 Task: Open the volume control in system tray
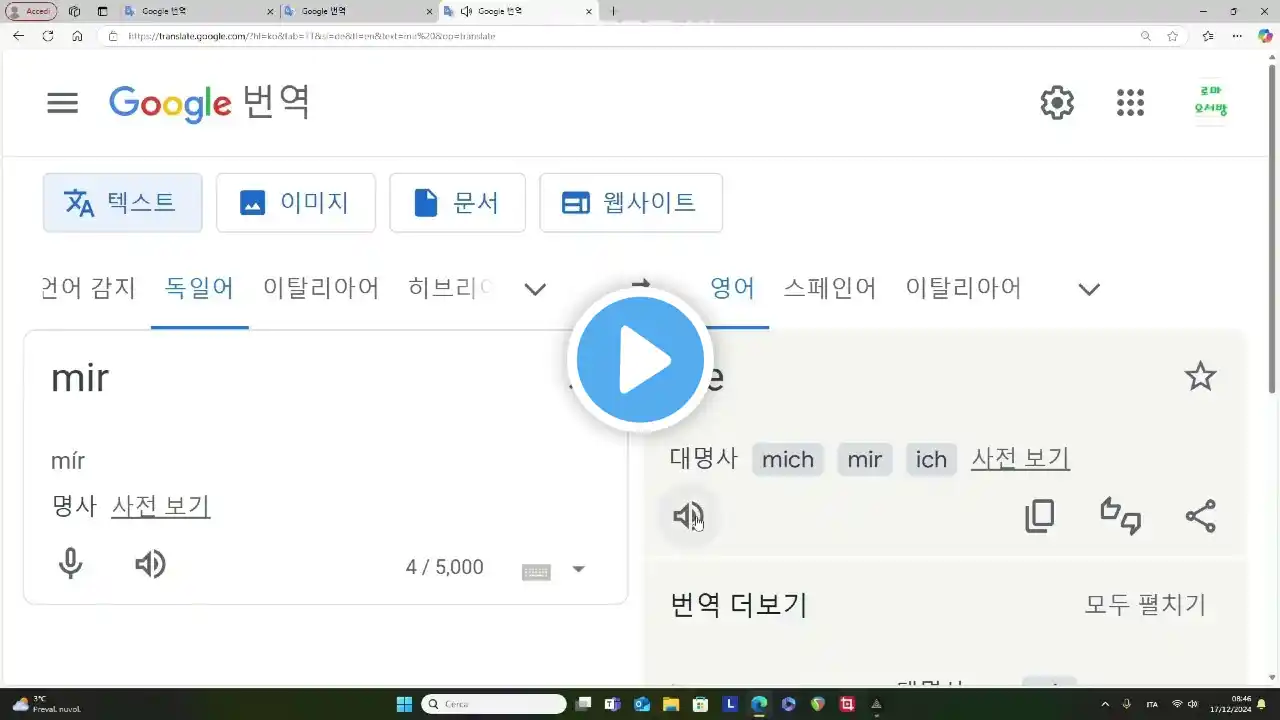point(1193,704)
